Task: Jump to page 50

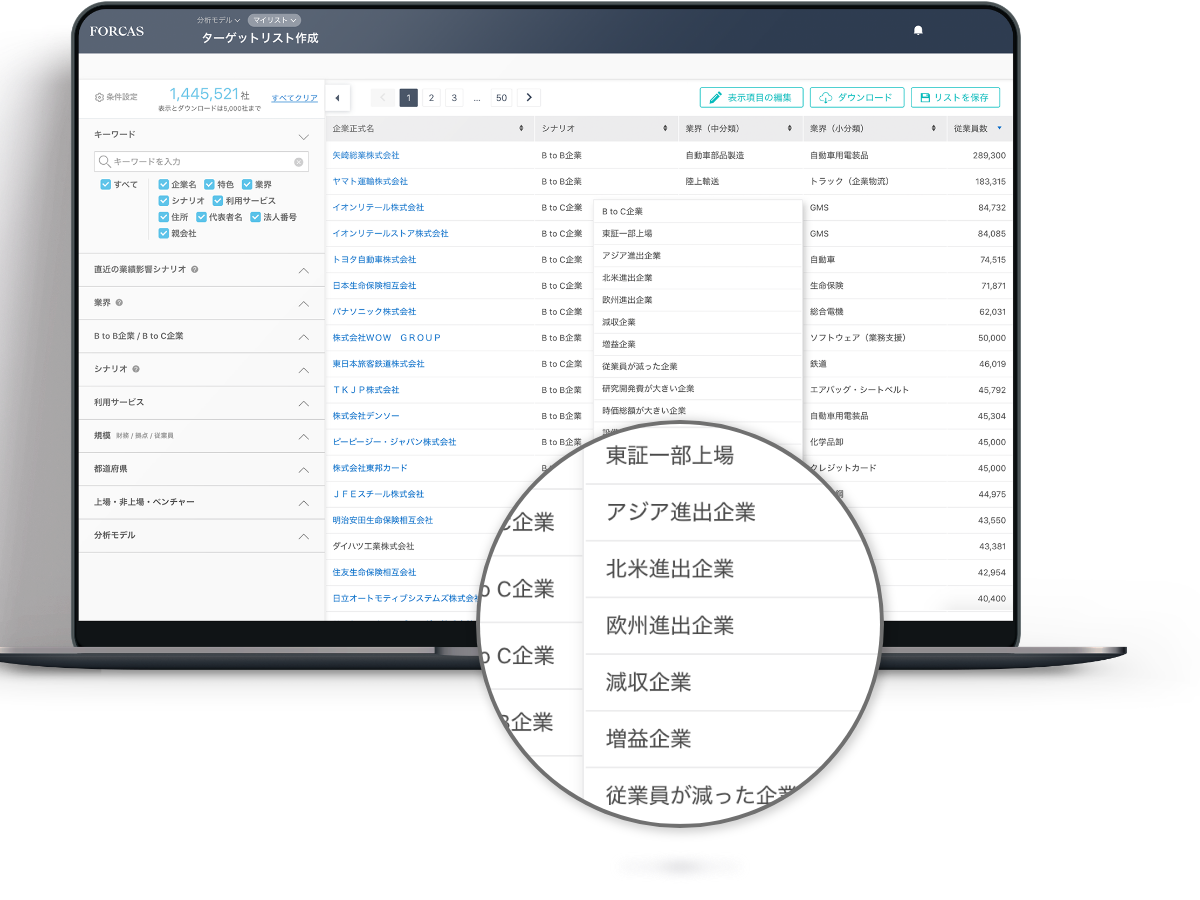Action: (501, 97)
